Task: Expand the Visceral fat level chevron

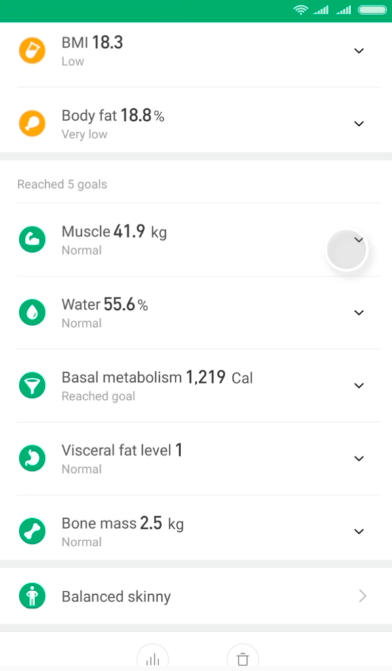Action: (359, 459)
